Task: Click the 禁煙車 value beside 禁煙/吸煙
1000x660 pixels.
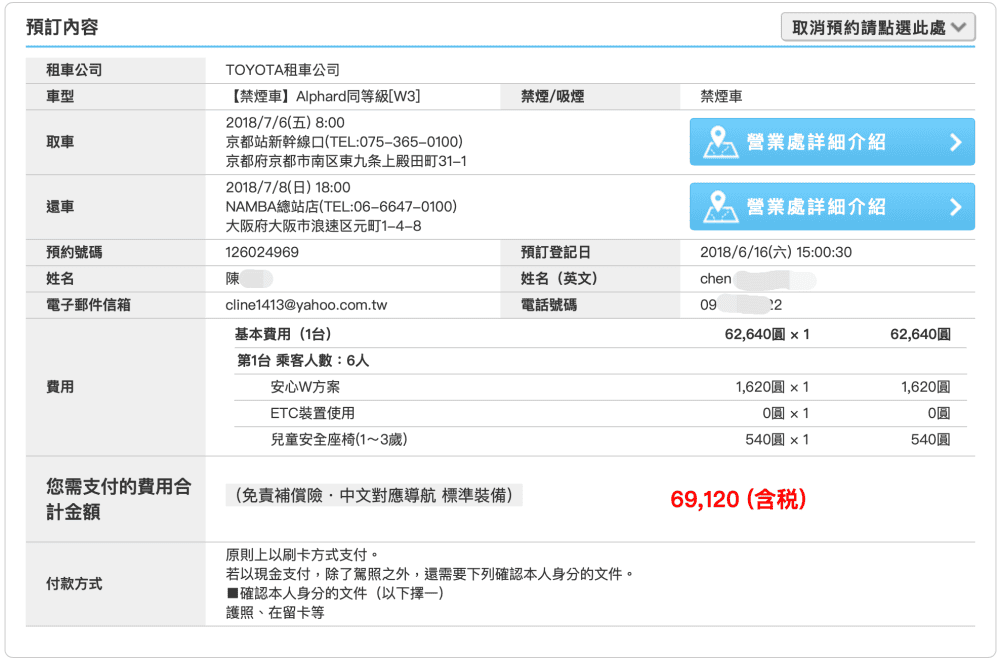Action: click(721, 96)
